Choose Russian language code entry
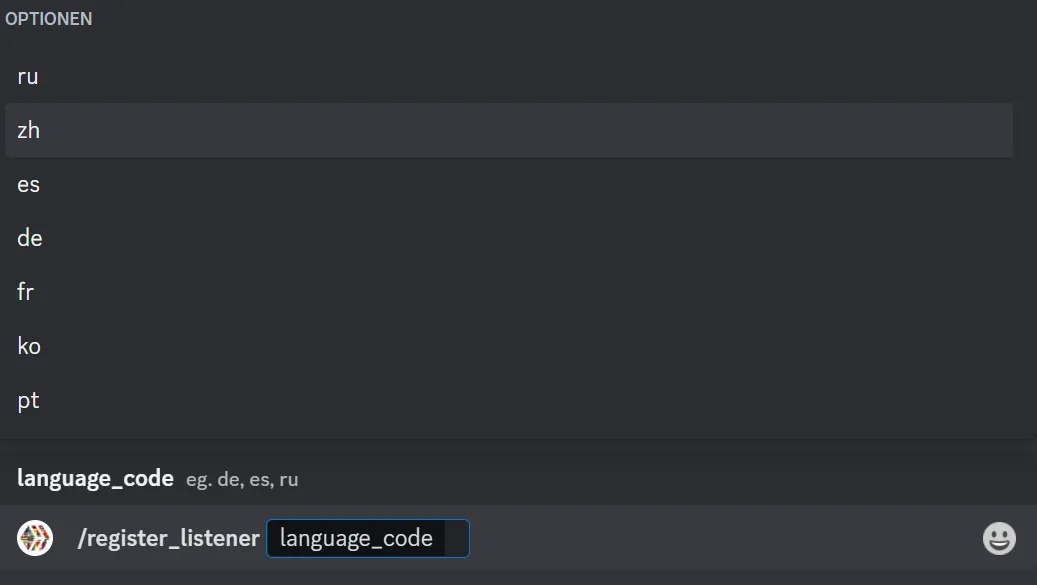 (509, 77)
